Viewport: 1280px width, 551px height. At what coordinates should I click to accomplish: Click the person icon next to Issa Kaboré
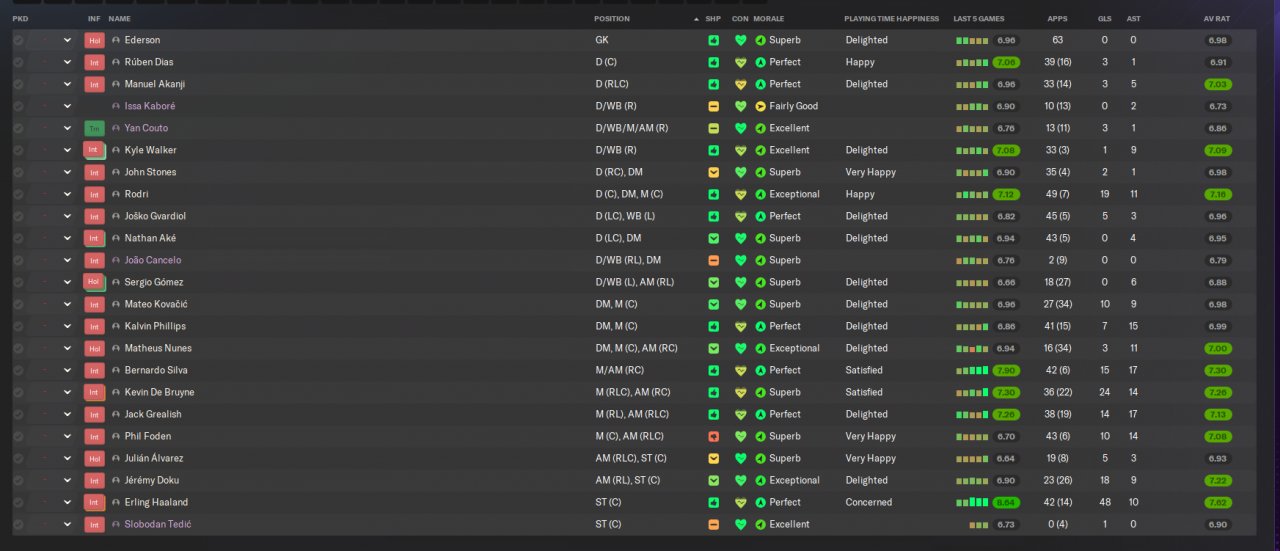116,106
